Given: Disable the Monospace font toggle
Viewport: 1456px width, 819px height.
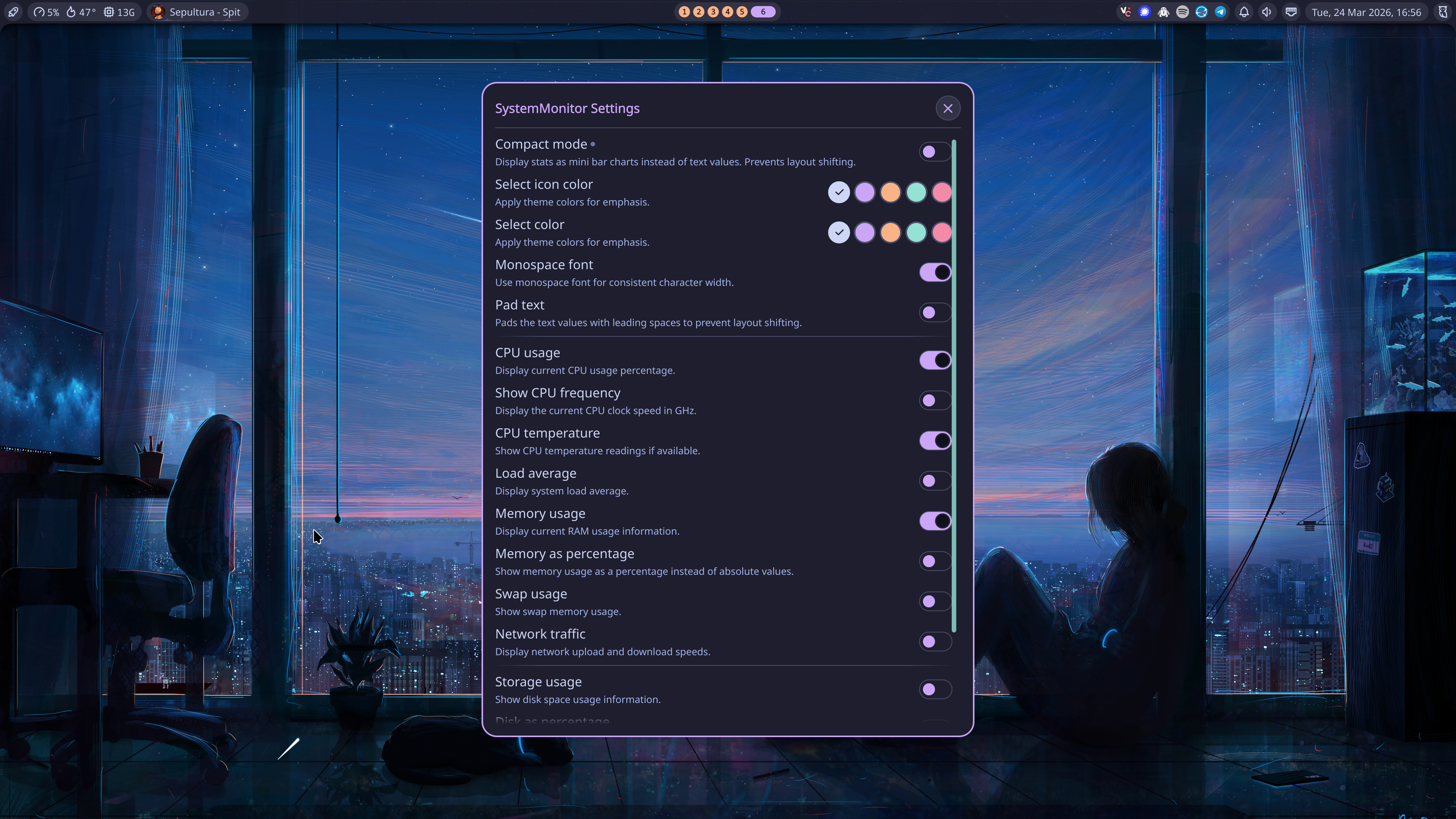Looking at the screenshot, I should coord(934,272).
